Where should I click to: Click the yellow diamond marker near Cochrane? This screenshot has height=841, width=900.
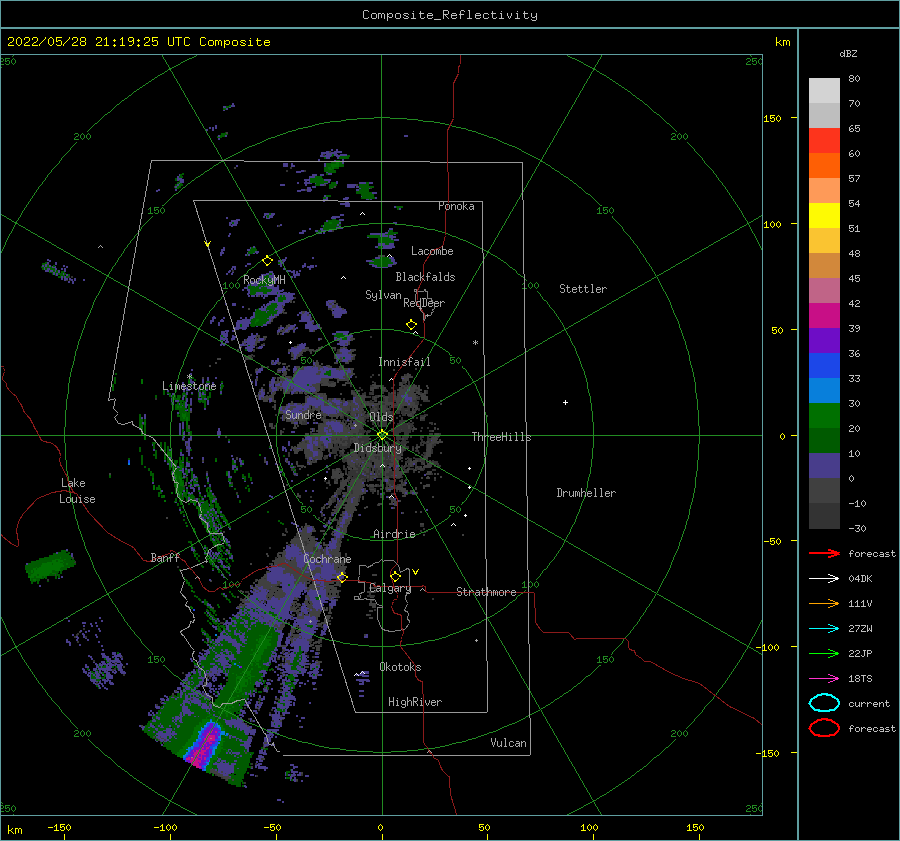(342, 577)
